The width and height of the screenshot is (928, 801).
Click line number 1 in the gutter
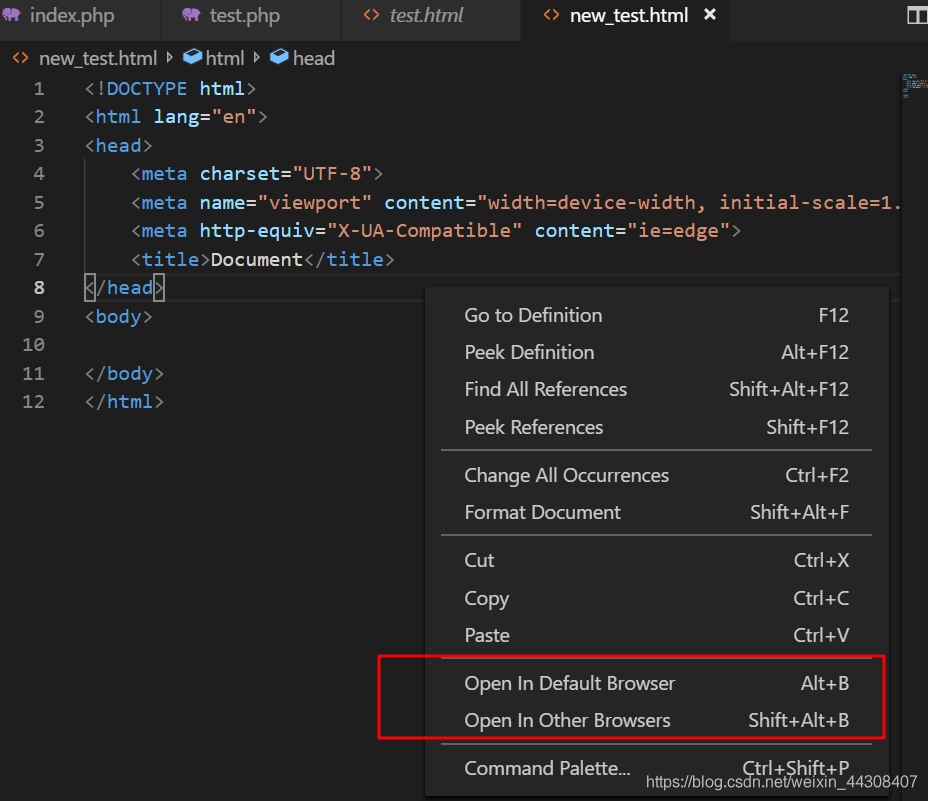(x=39, y=89)
